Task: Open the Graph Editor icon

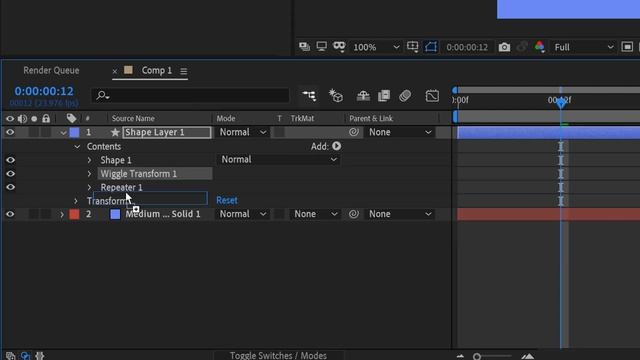Action: [432, 96]
